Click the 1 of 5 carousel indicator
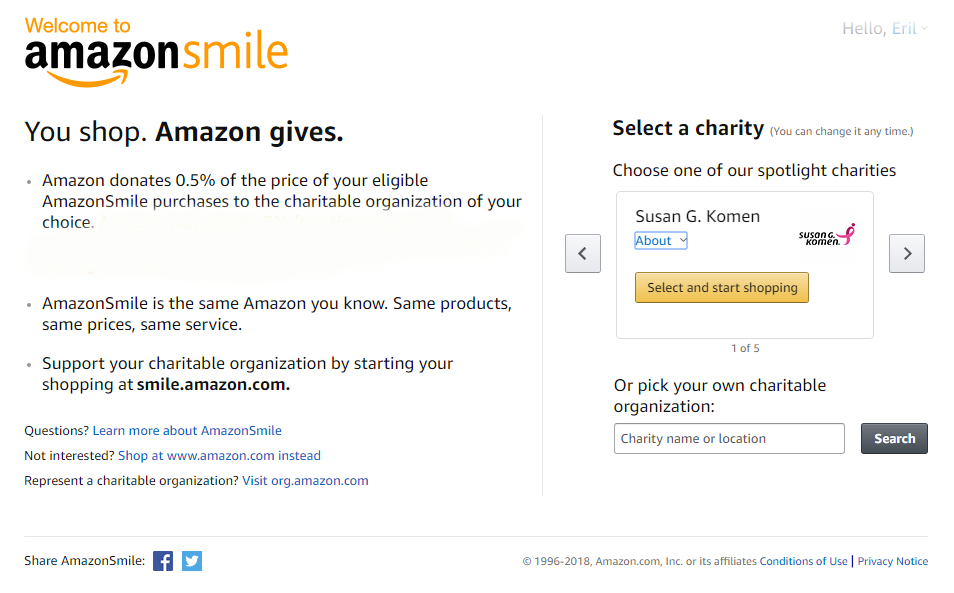The width and height of the screenshot is (954, 593). pyautogui.click(x=745, y=348)
